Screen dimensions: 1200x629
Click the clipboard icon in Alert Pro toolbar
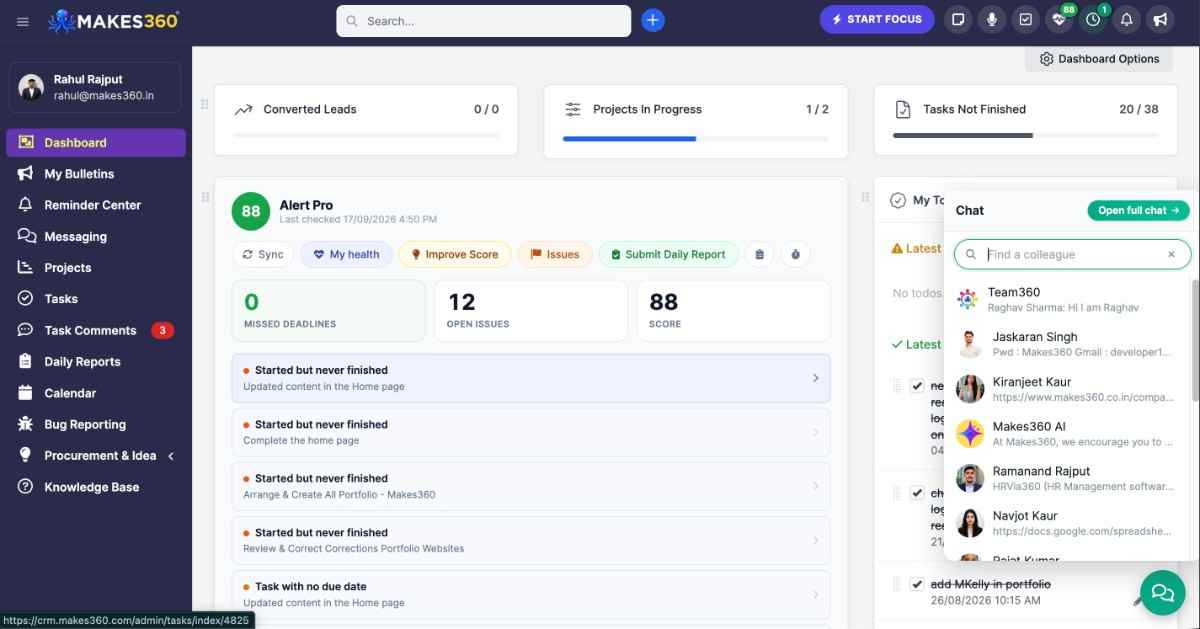coord(759,254)
